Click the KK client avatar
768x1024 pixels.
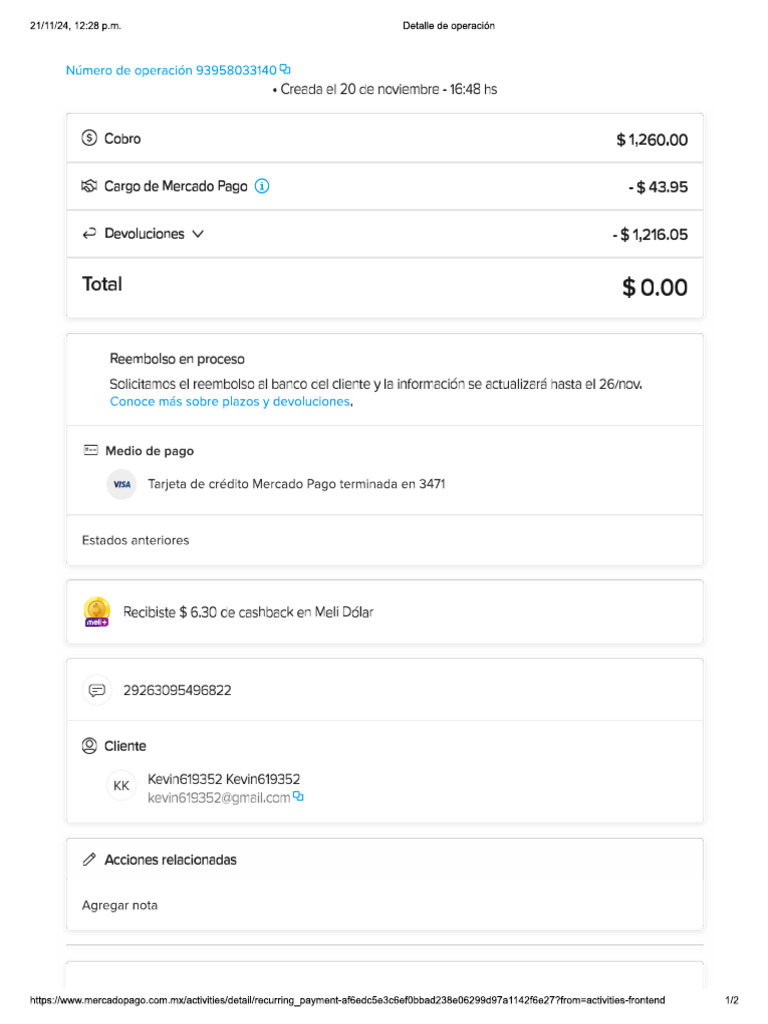(x=121, y=787)
